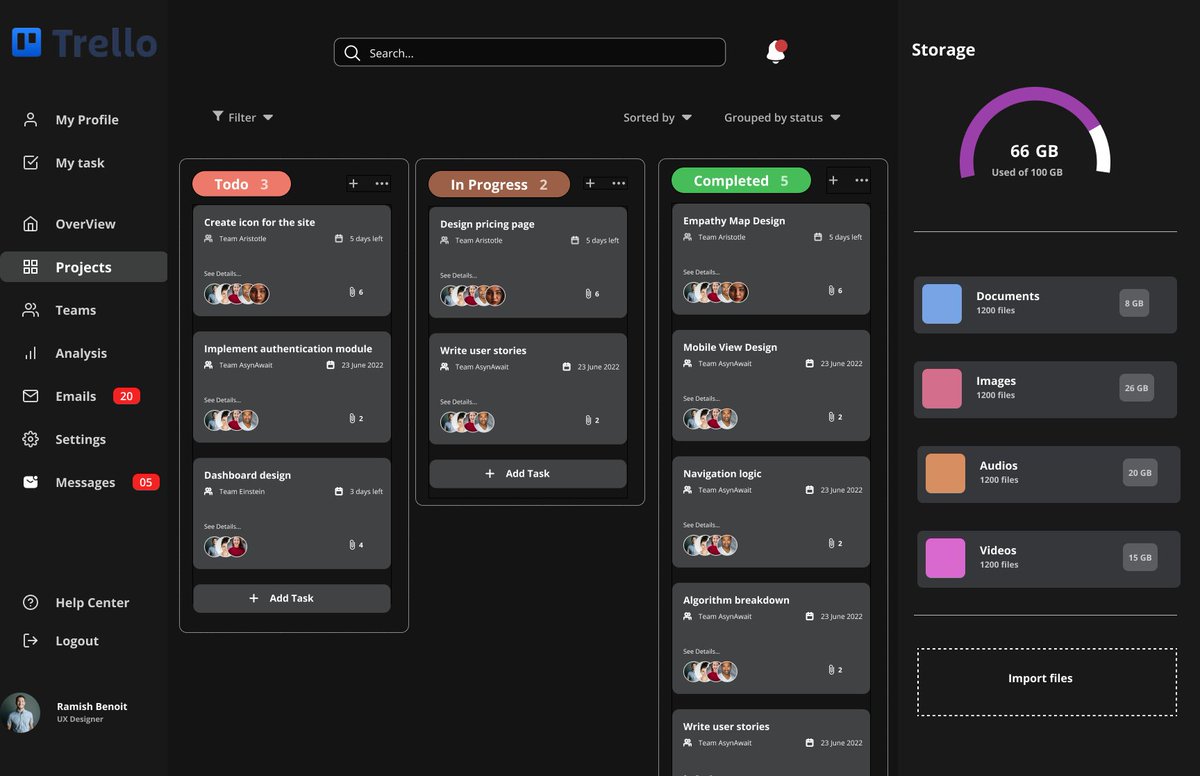Image resolution: width=1200 pixels, height=776 pixels.
Task: Click the Algorithm breakdown card title
Action: click(x=736, y=600)
